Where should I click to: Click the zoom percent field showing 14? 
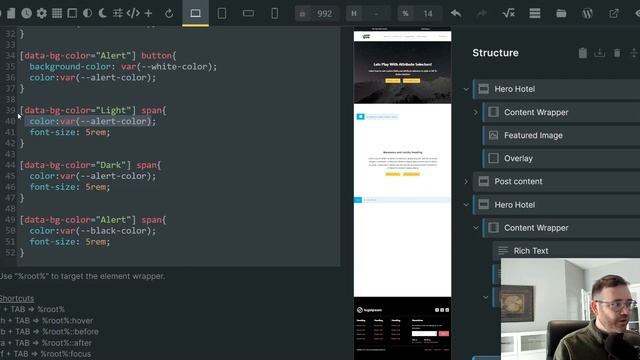[427, 14]
